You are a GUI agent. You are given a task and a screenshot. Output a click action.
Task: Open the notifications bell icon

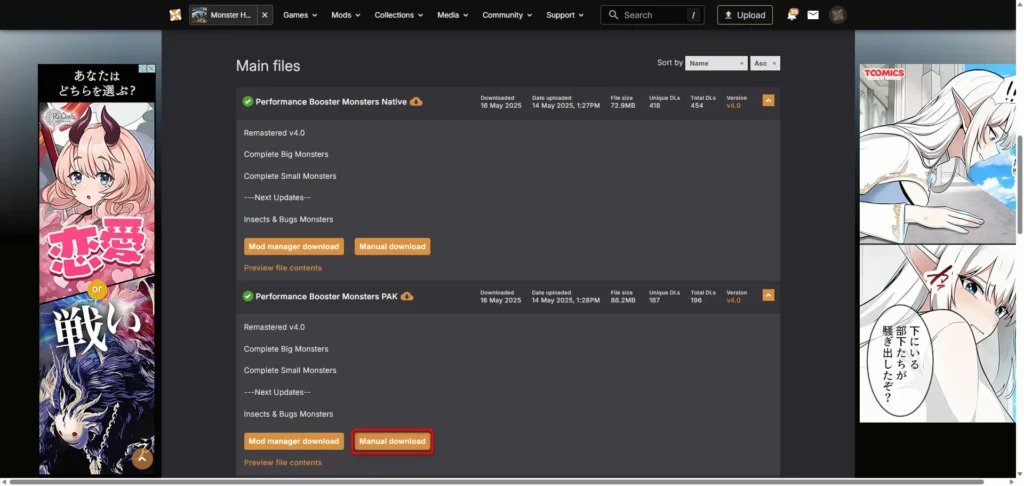tap(792, 14)
